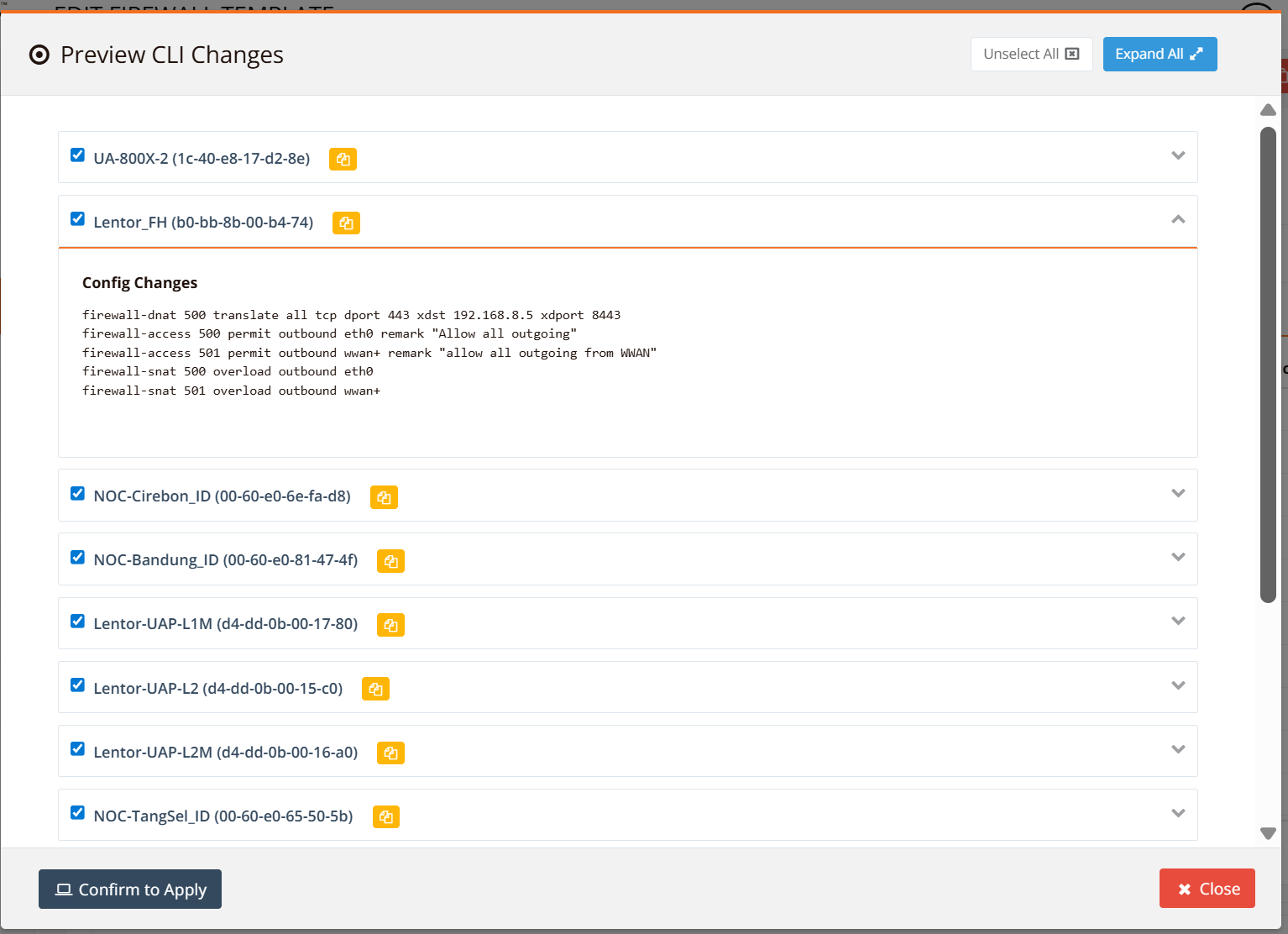Click the blue Expand All button
Image resolution: width=1288 pixels, height=934 pixels.
point(1159,55)
